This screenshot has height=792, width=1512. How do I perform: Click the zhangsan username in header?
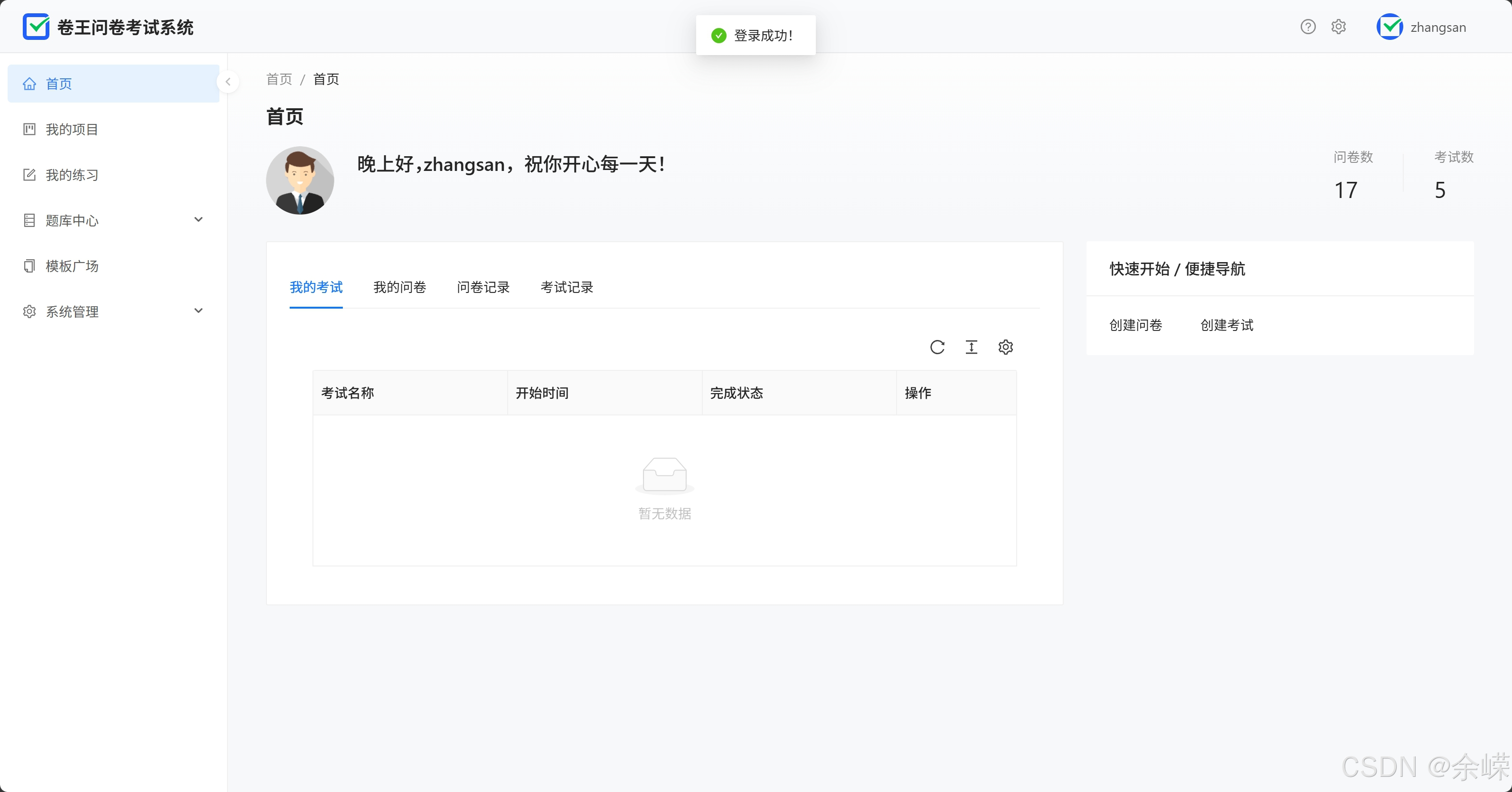tap(1438, 28)
